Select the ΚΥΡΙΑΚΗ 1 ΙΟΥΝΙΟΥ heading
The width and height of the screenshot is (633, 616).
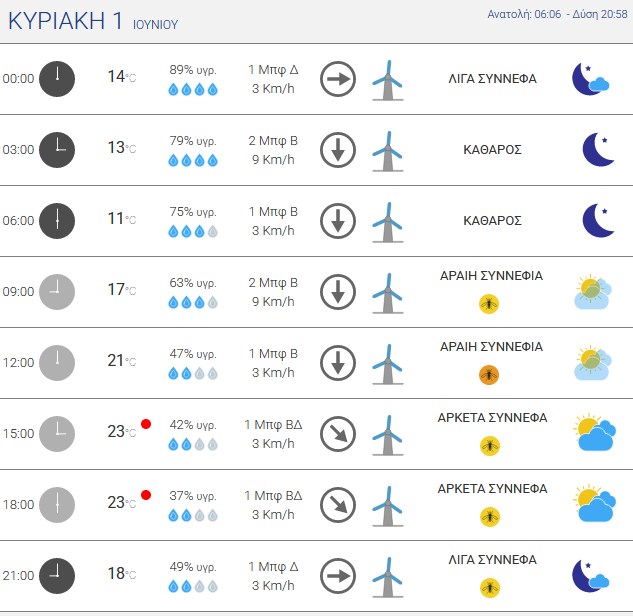click(x=93, y=21)
